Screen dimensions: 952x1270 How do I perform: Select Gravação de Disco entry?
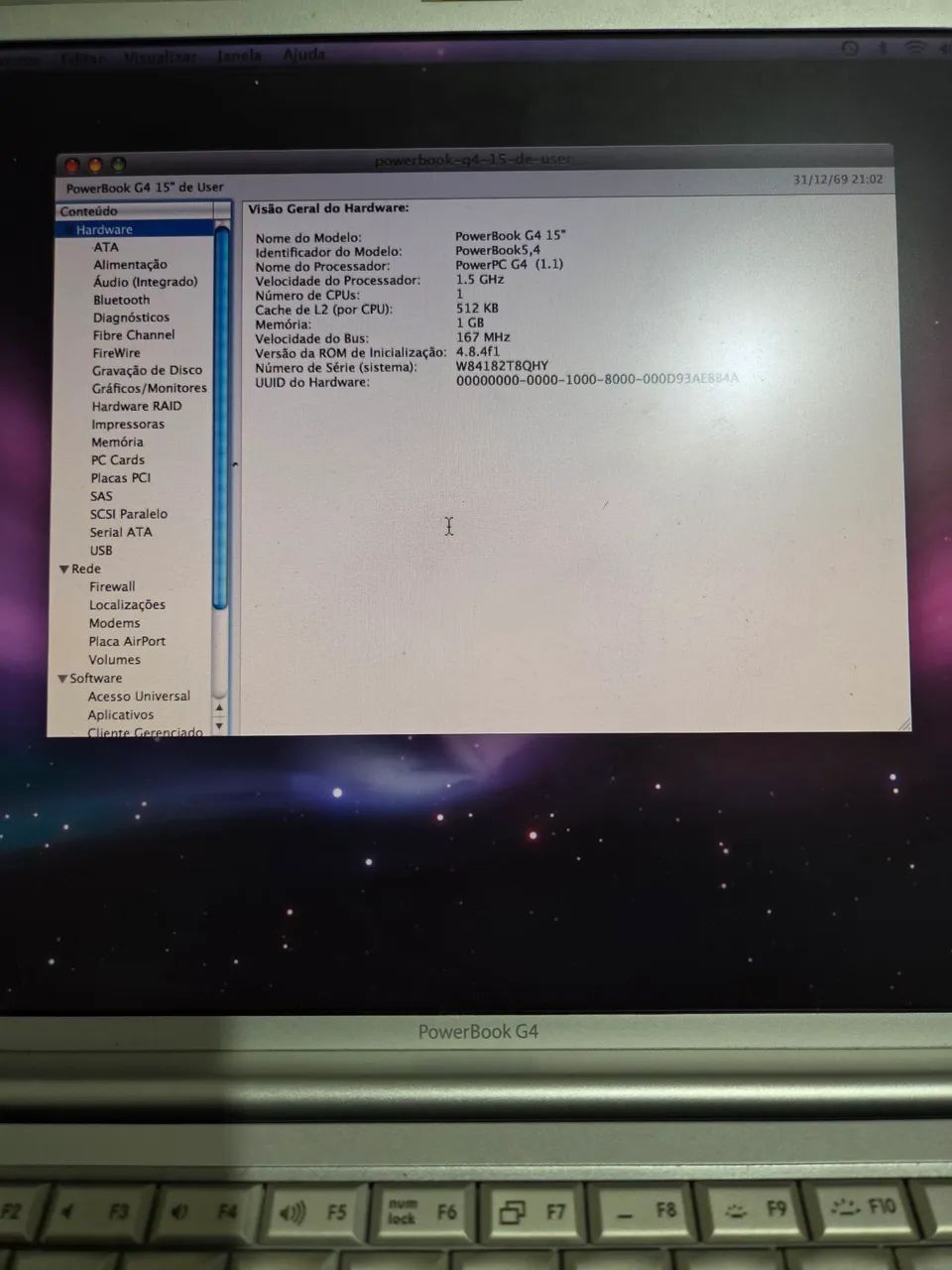tap(147, 370)
